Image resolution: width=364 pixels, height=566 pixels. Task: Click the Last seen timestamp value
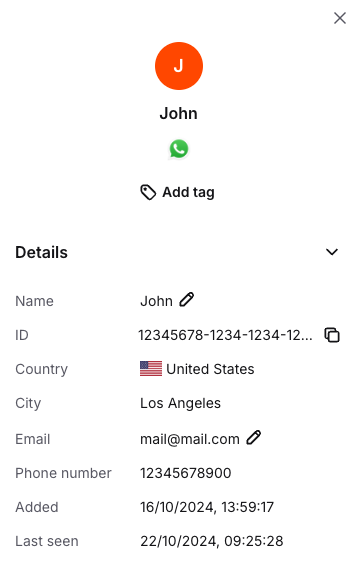pos(212,541)
